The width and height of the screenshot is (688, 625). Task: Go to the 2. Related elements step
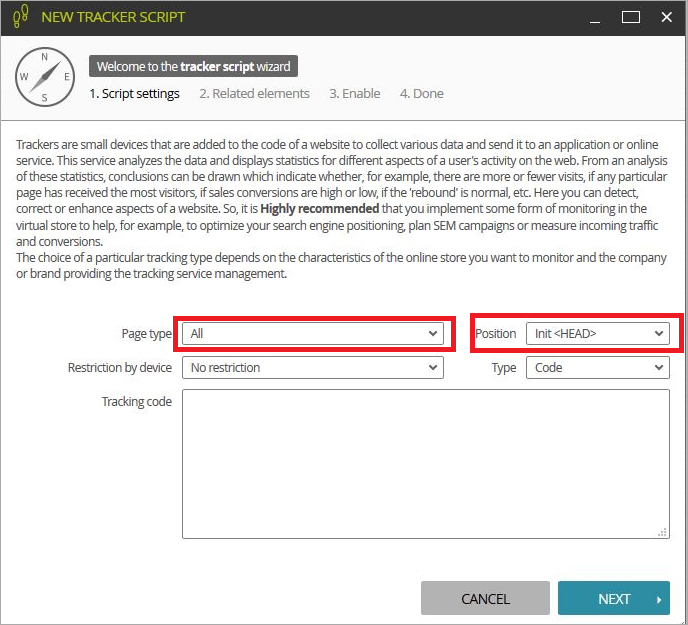pos(254,94)
